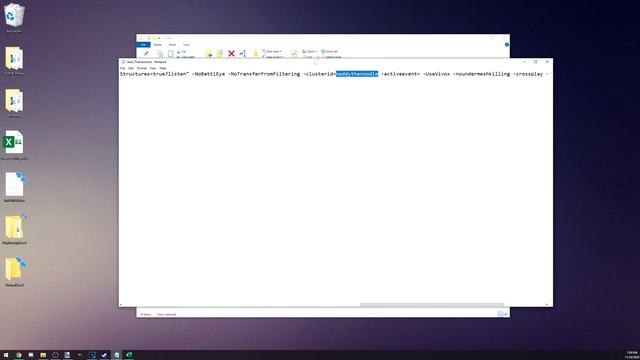Click the Copy icon in Explorer ribbon
The image size is (640, 360).
coord(160,53)
